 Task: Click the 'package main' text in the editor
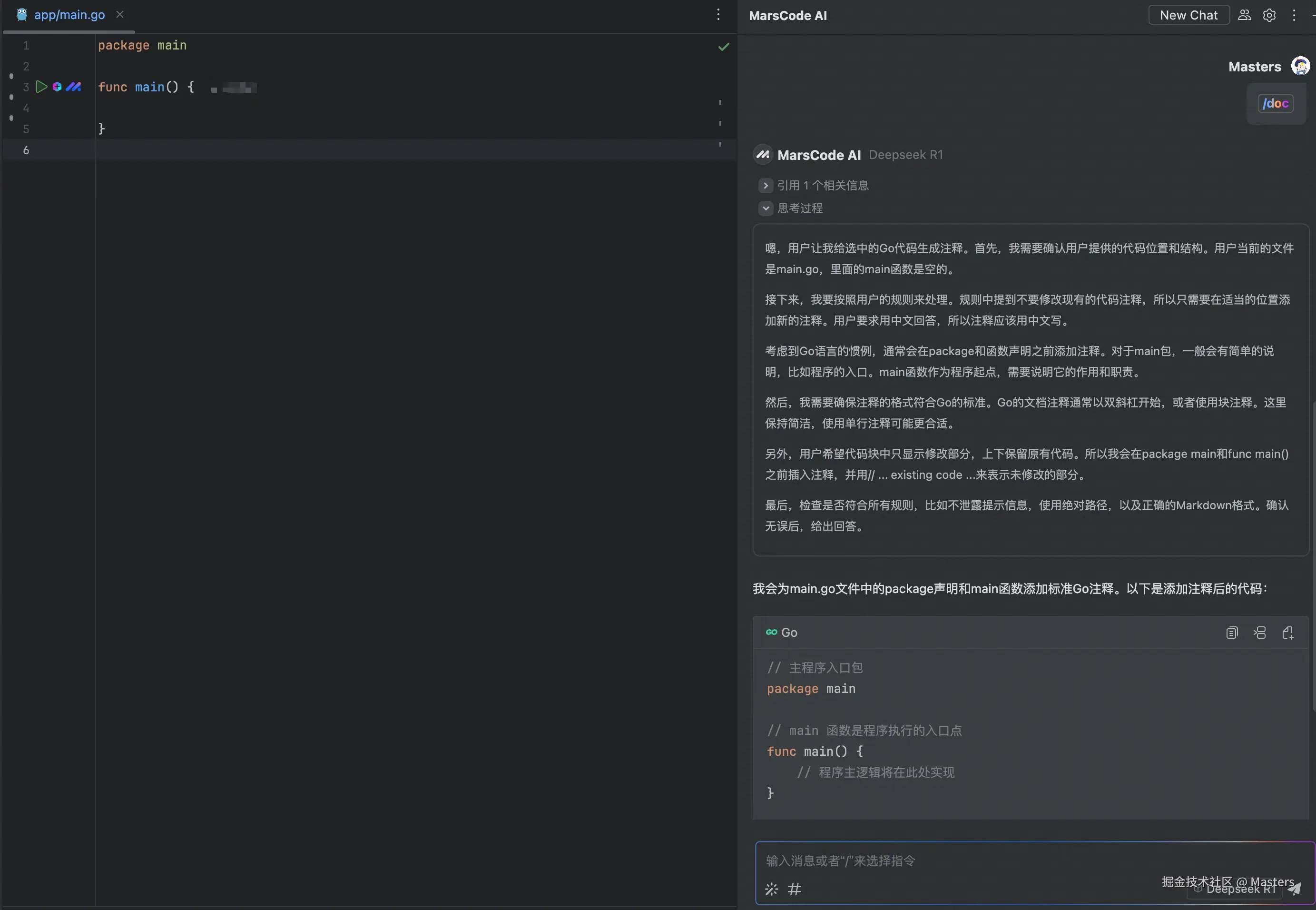coord(142,45)
